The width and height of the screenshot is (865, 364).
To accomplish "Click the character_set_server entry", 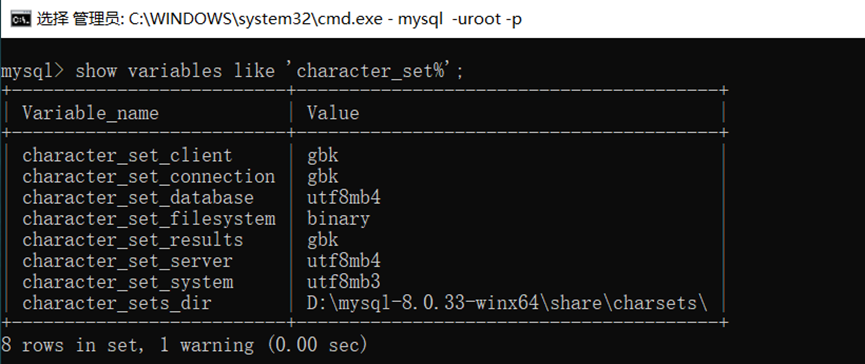I will (x=127, y=261).
